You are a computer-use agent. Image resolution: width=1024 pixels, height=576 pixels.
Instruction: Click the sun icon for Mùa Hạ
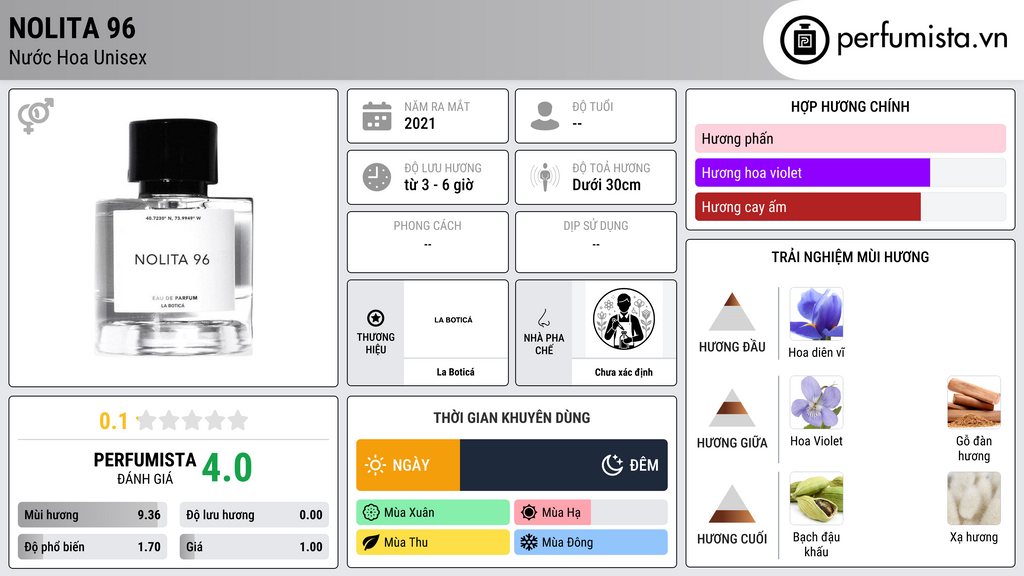tap(529, 513)
